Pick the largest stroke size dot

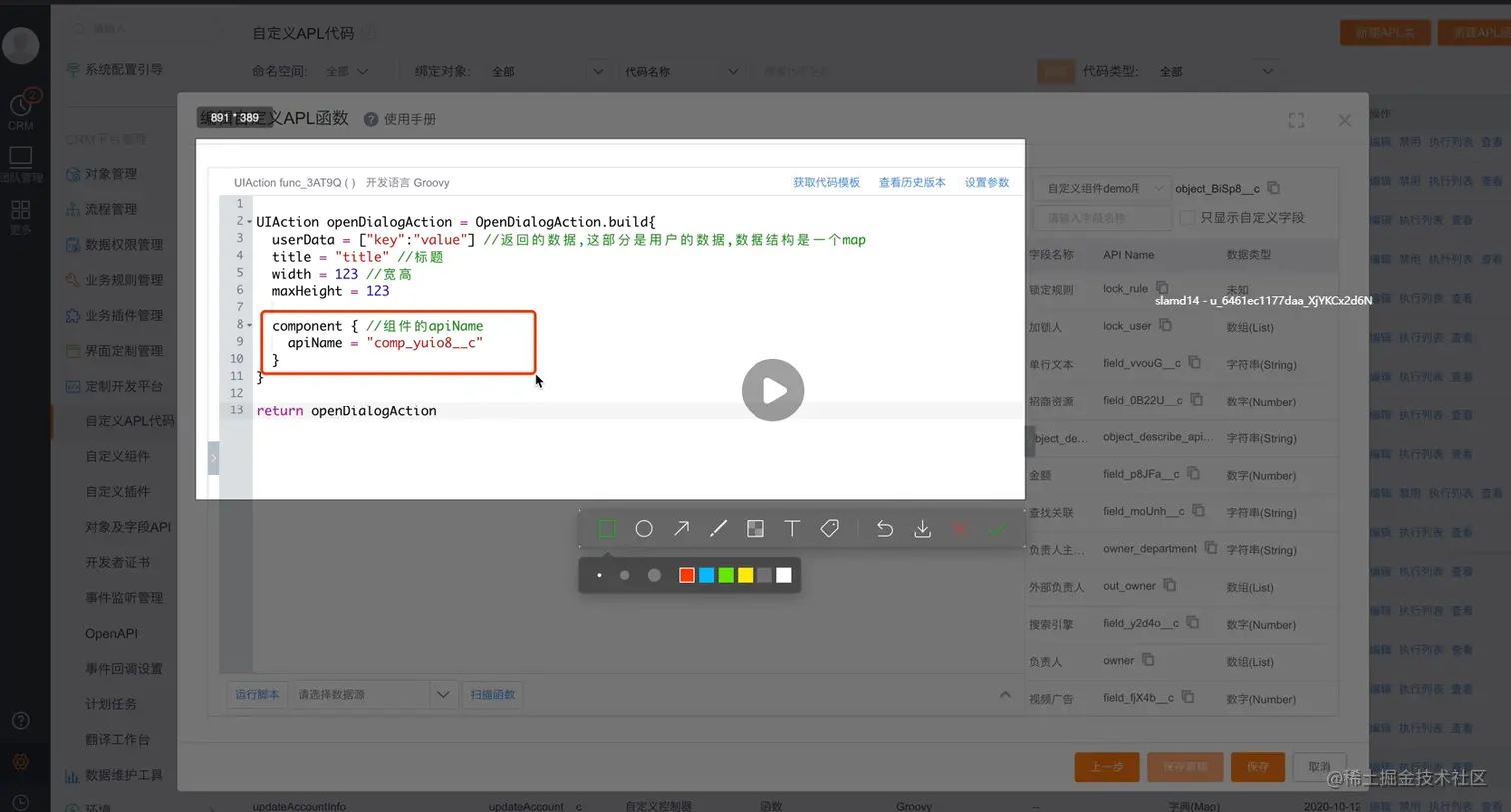654,575
